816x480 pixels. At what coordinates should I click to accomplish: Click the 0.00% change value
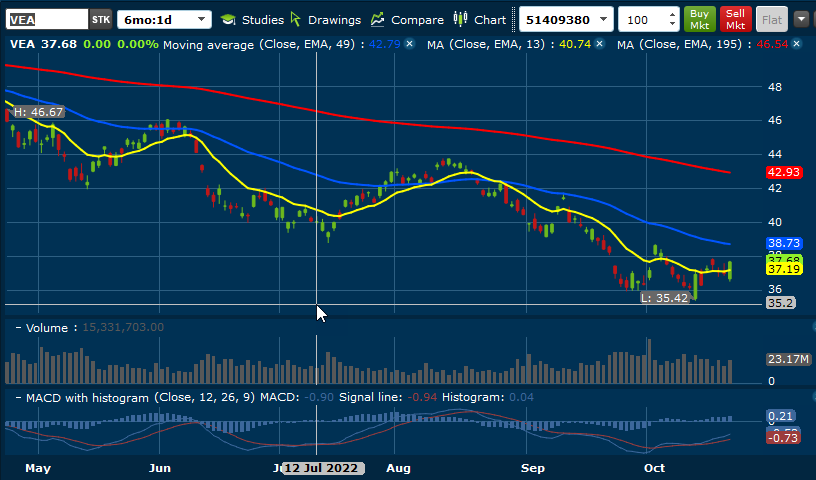[138, 44]
